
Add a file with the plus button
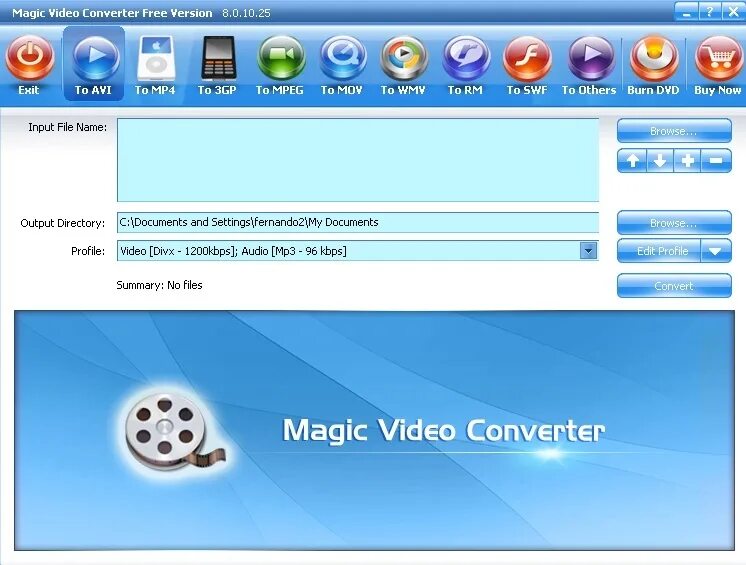687,161
